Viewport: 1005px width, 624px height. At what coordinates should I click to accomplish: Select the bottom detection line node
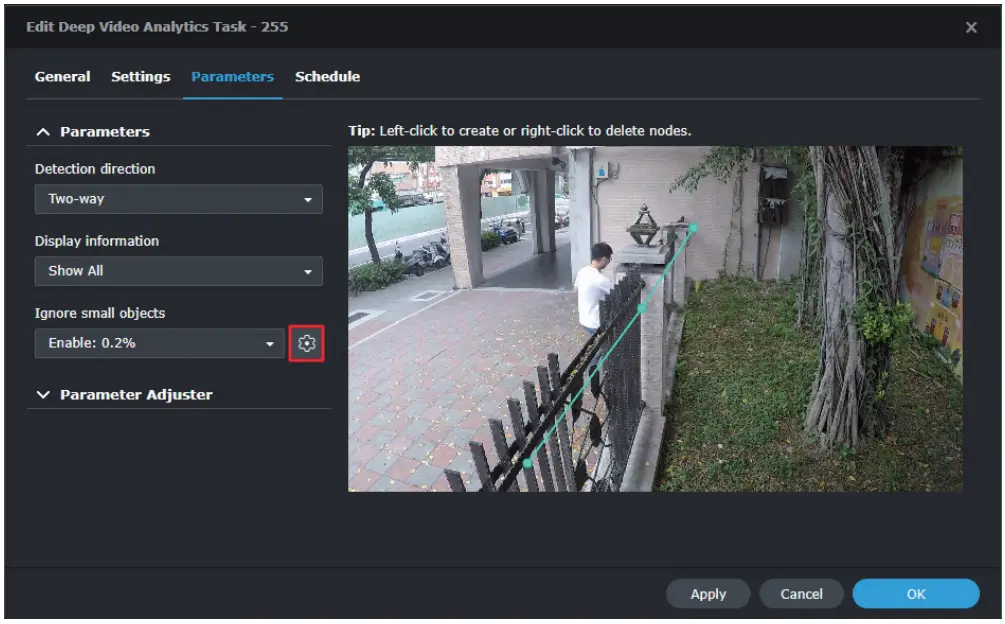coord(527,464)
